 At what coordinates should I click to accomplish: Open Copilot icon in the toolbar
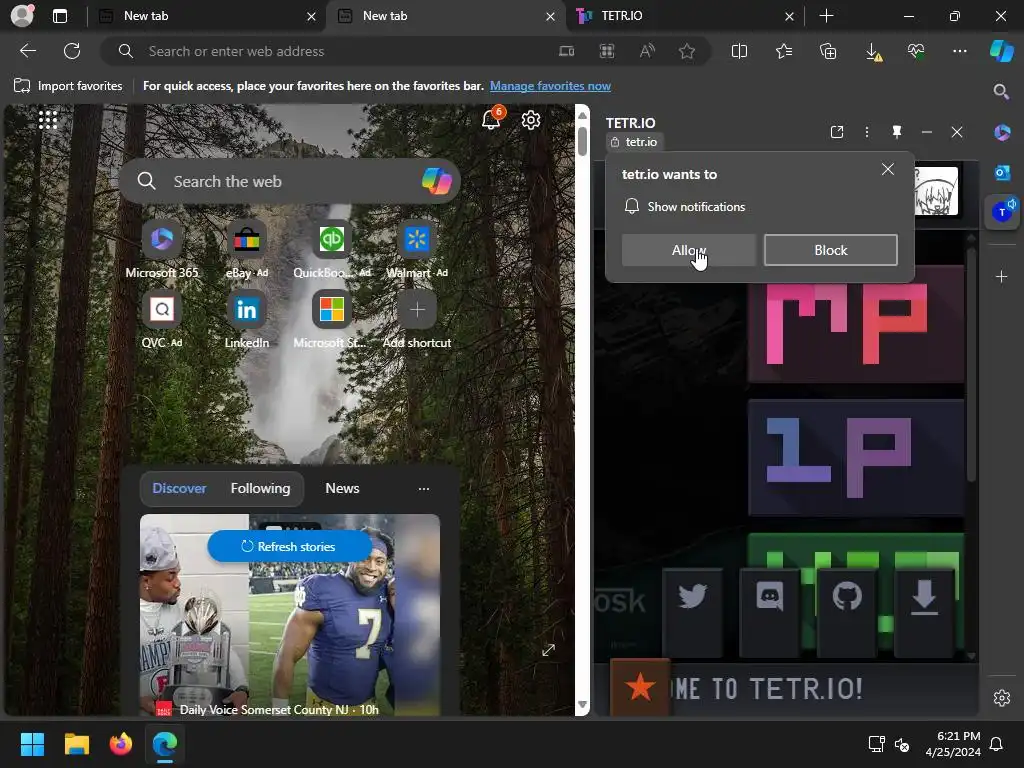(x=1001, y=51)
